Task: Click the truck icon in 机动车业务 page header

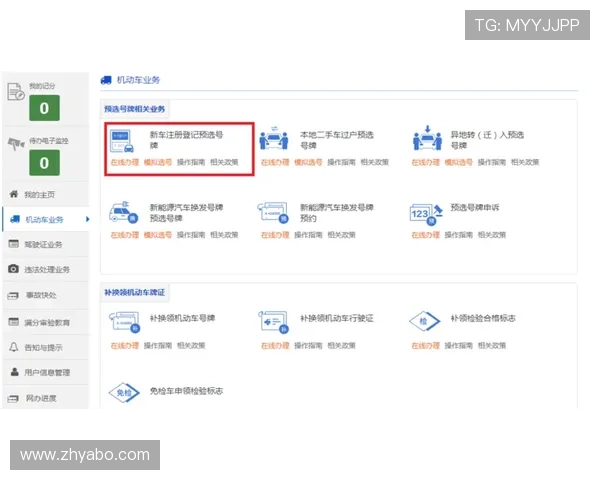Action: point(106,80)
